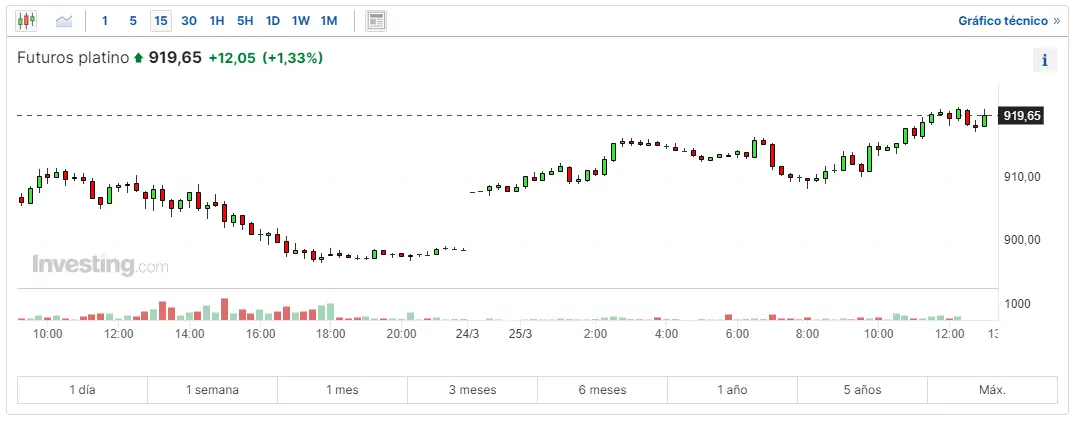This screenshot has height=423, width=1077.
Task: Select the 5 minute interval
Action: coord(133,20)
